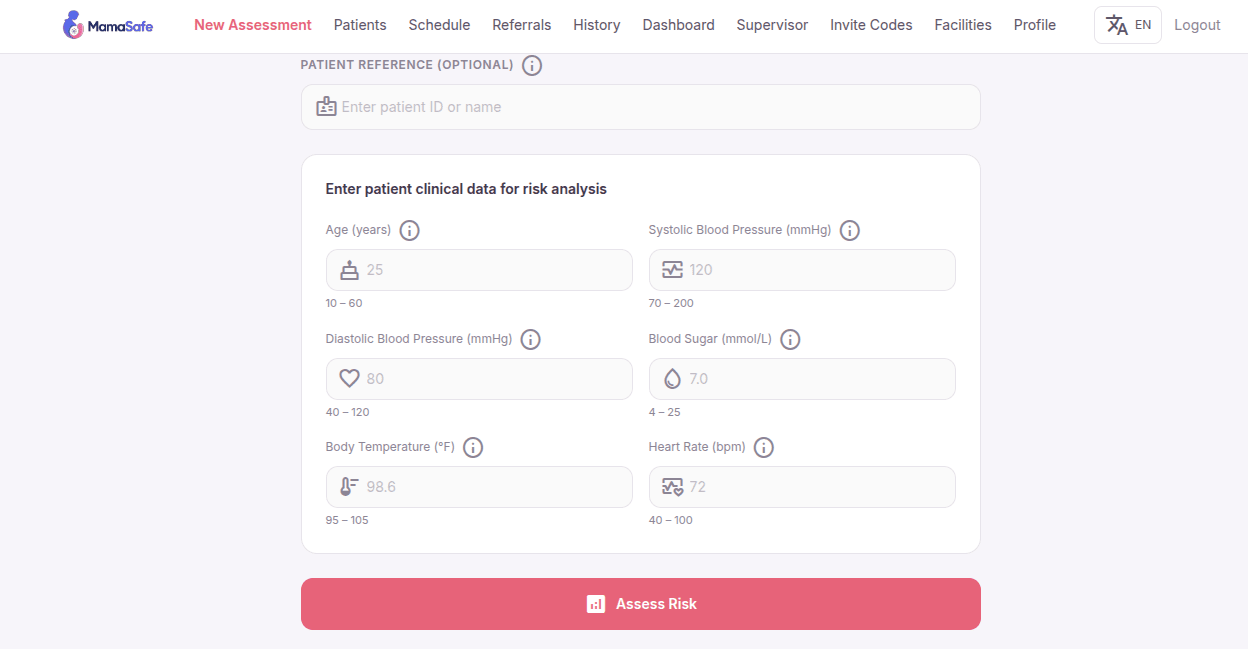View Blood Sugar info icon
Viewport: 1248px width, 649px height.
[x=790, y=339]
